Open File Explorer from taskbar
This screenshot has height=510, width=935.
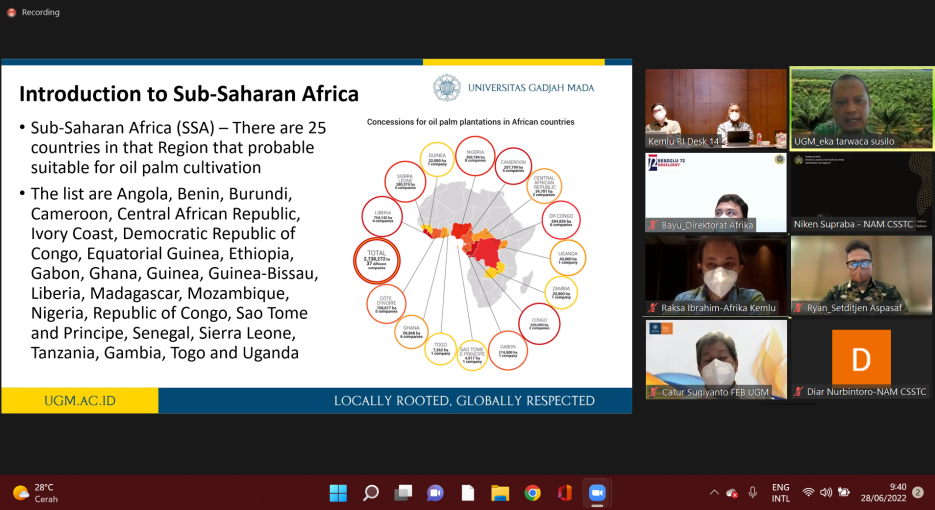[500, 492]
